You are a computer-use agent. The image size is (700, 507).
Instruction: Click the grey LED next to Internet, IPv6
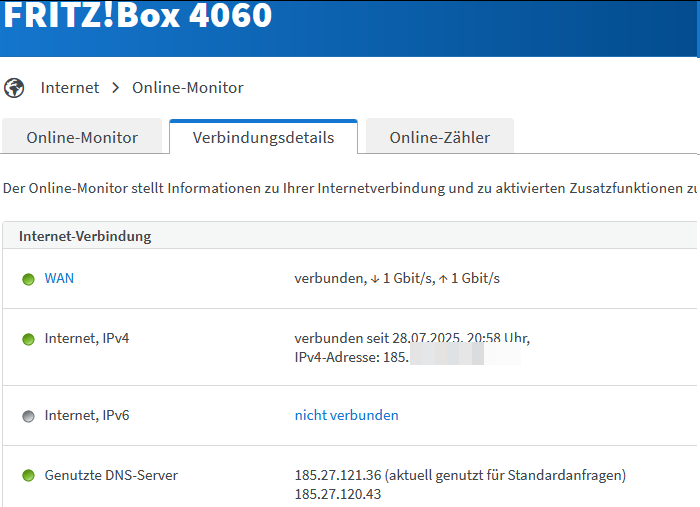click(28, 416)
